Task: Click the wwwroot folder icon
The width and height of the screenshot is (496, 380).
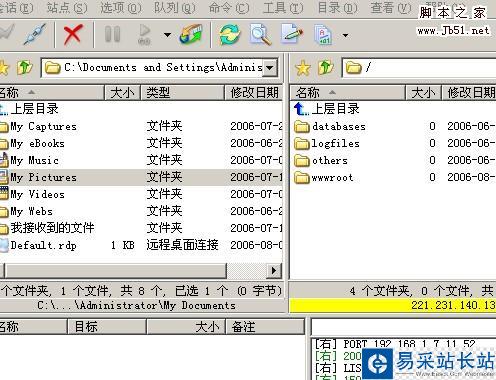Action: (x=302, y=178)
